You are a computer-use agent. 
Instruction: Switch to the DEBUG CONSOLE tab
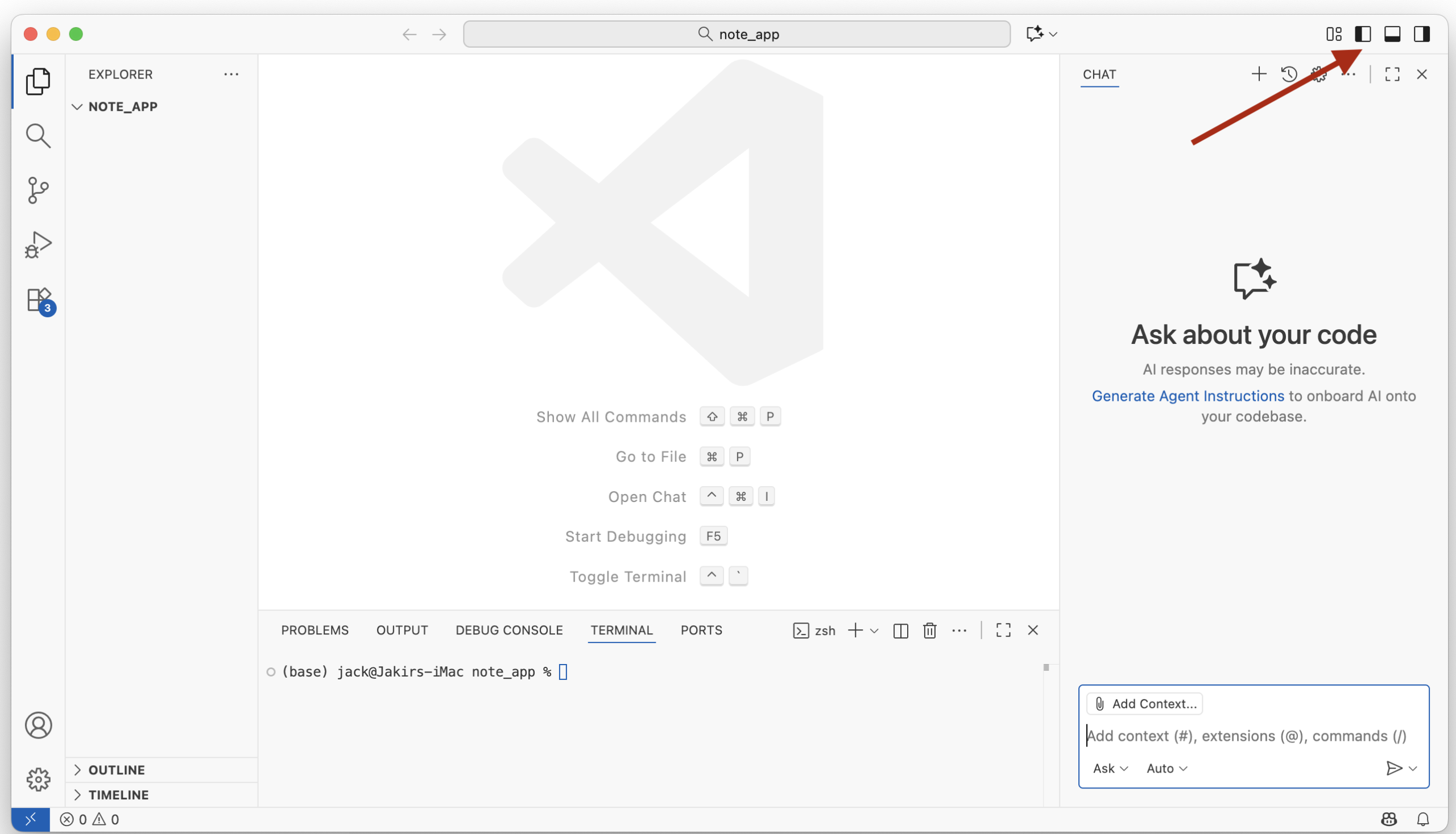pyautogui.click(x=509, y=630)
